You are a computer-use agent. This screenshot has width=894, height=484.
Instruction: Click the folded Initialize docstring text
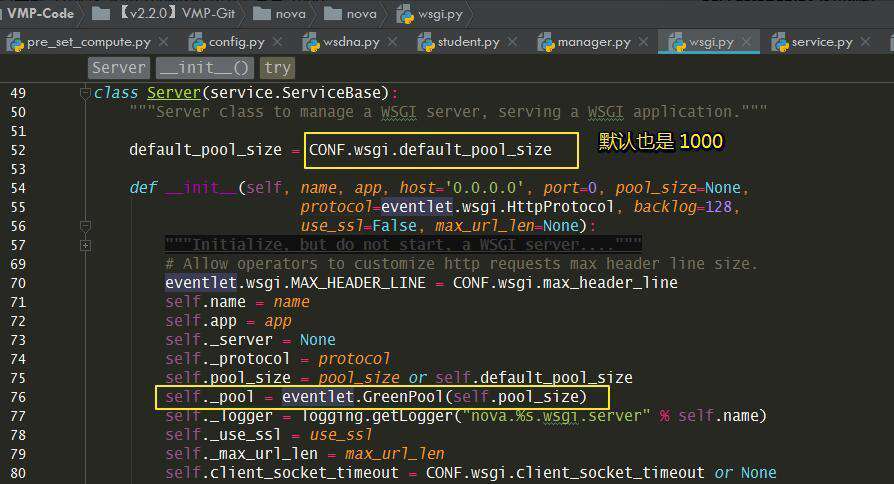(404, 245)
